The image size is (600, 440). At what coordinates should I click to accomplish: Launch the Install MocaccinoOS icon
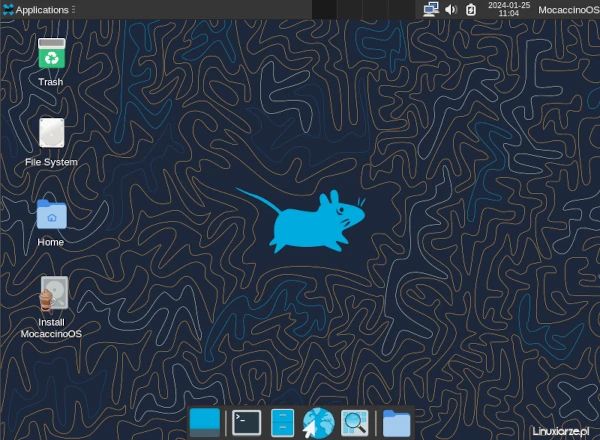coord(54,293)
